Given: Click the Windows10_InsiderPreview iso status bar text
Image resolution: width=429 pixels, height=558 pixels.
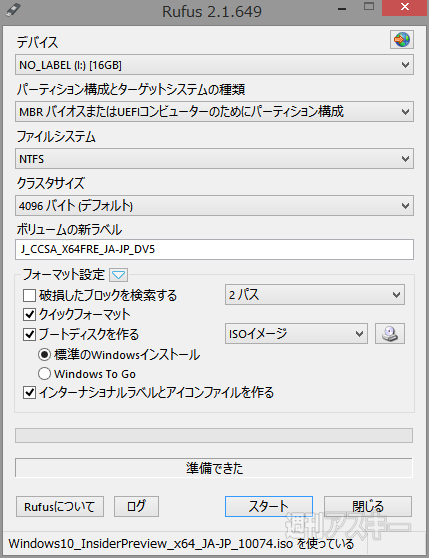Looking at the screenshot, I should pyautogui.click(x=181, y=544).
